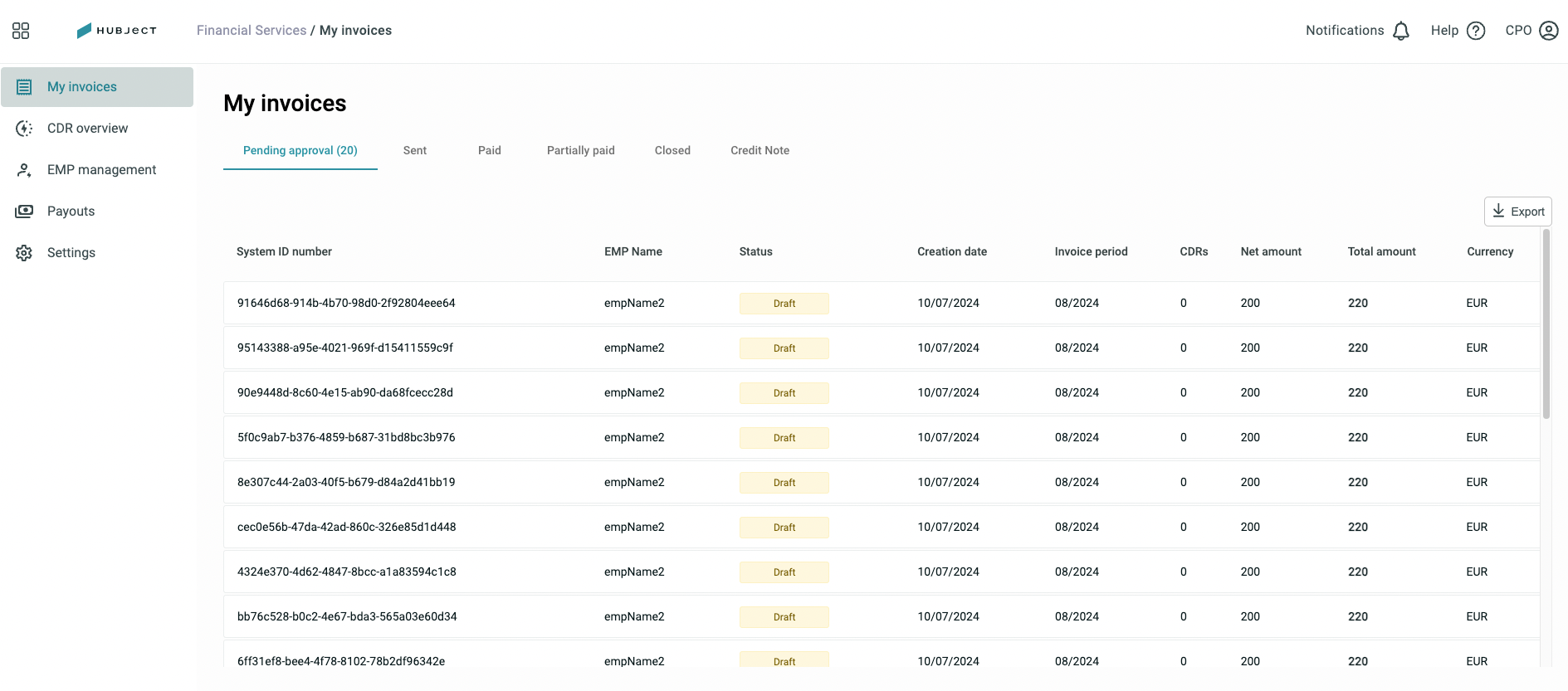This screenshot has width=1568, height=691.
Task: Open invoice bb76c528-b0c2-4e67-bda3-565a03e60d34
Action: [x=882, y=616]
